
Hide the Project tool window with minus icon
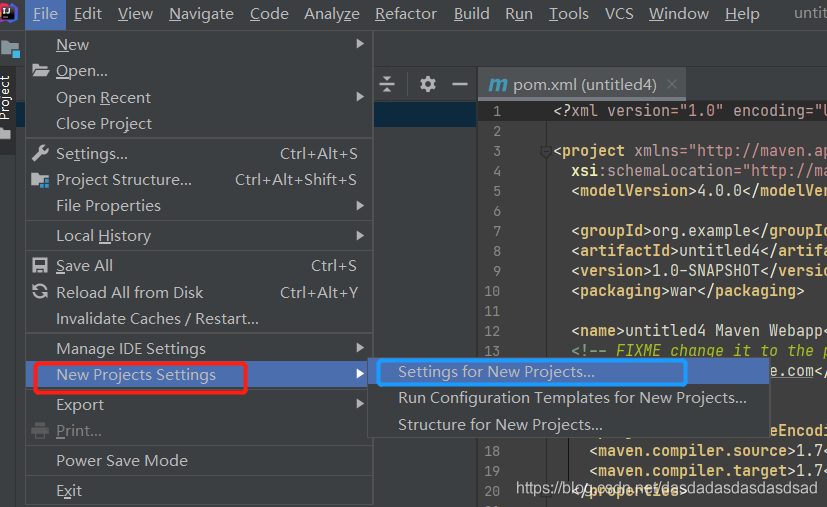[460, 84]
